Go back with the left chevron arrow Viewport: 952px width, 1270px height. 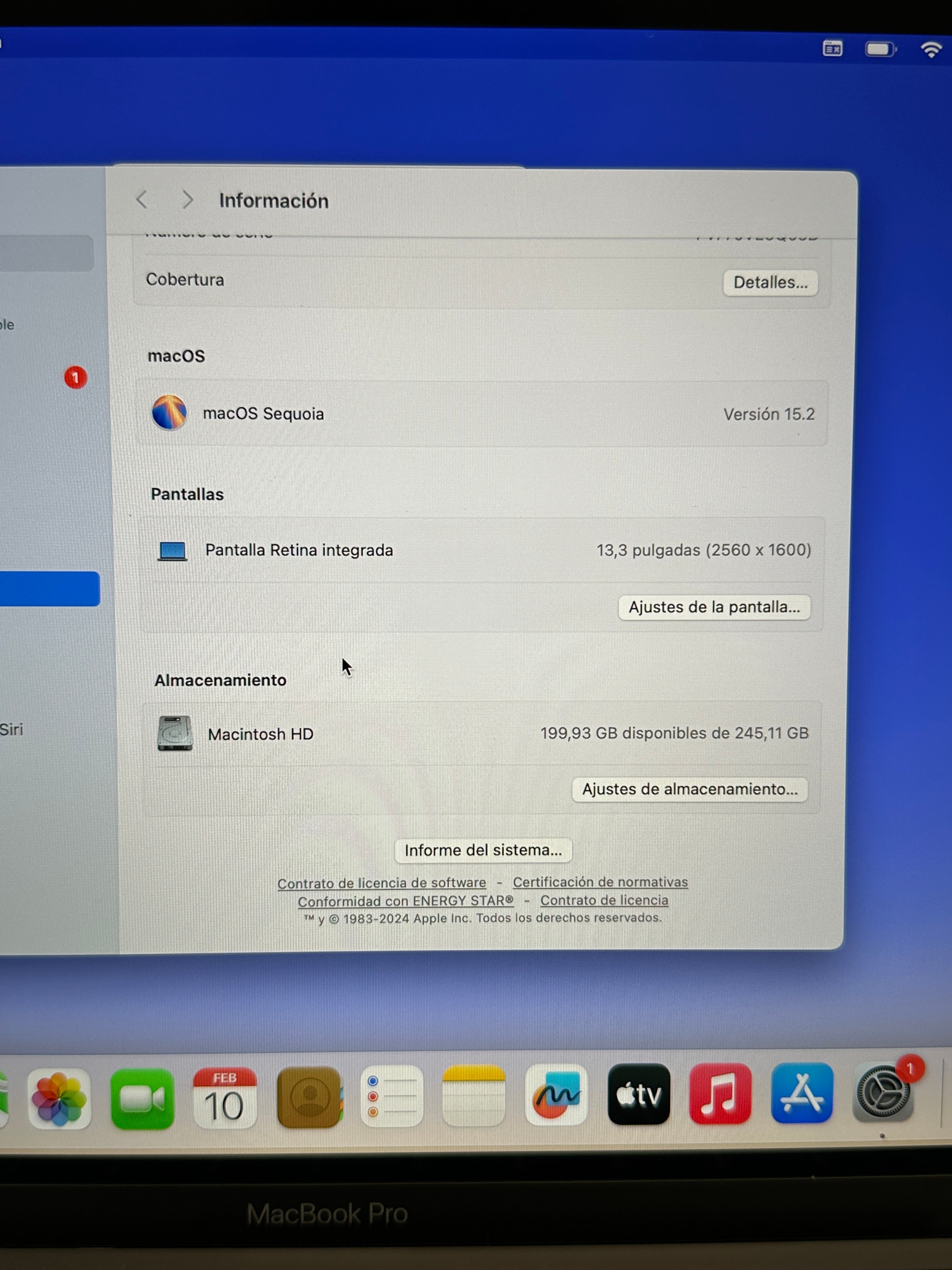coord(142,200)
